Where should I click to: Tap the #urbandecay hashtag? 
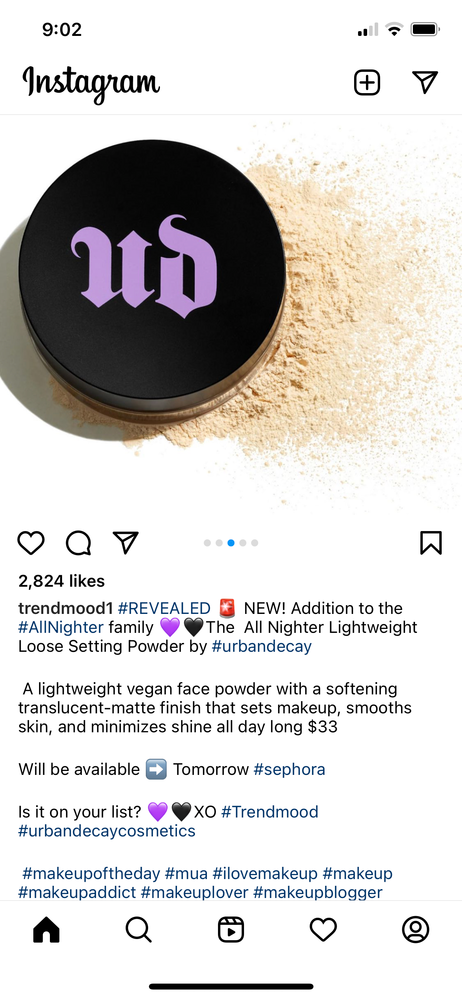[x=261, y=647]
